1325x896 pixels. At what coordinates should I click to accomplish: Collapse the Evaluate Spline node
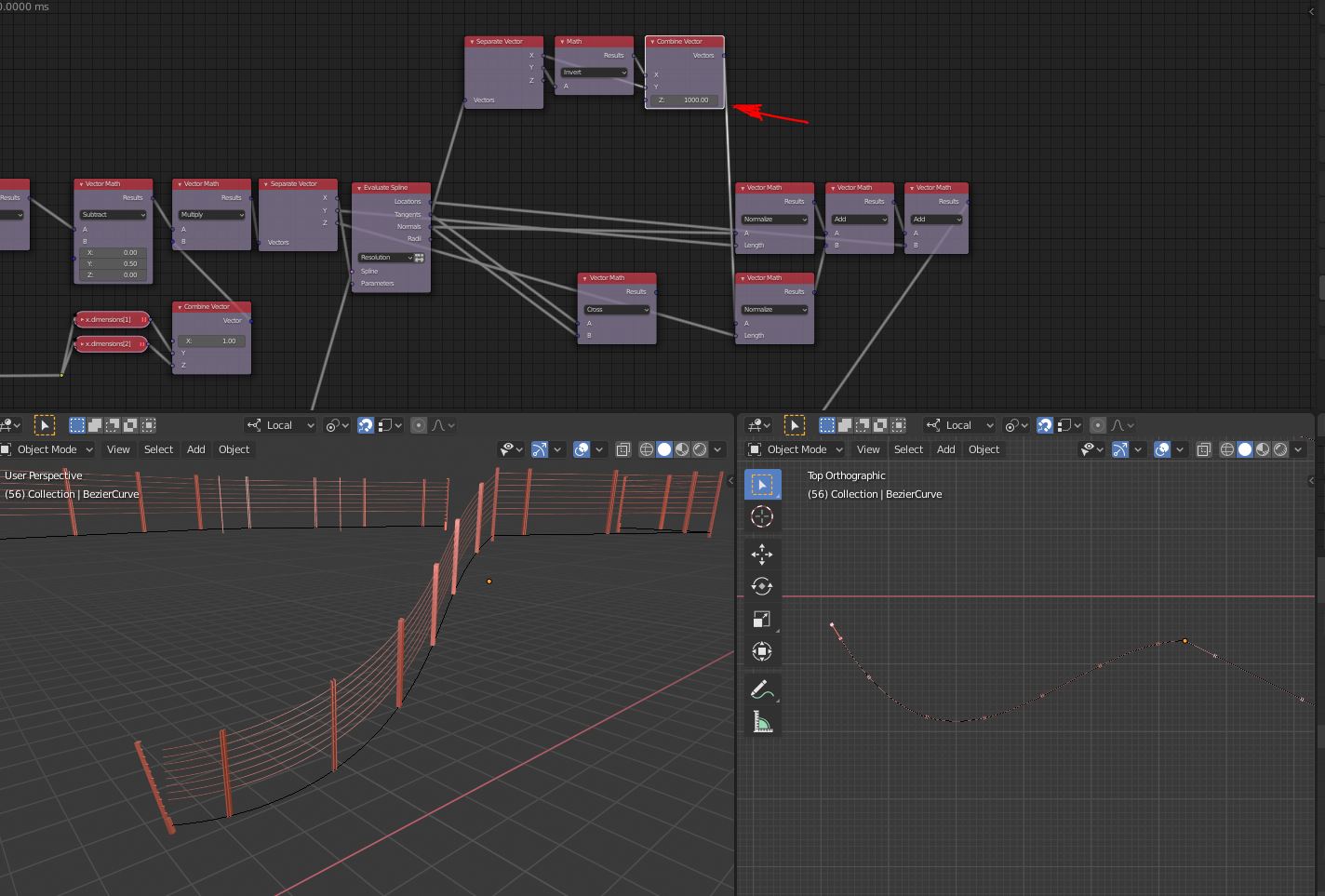click(358, 188)
